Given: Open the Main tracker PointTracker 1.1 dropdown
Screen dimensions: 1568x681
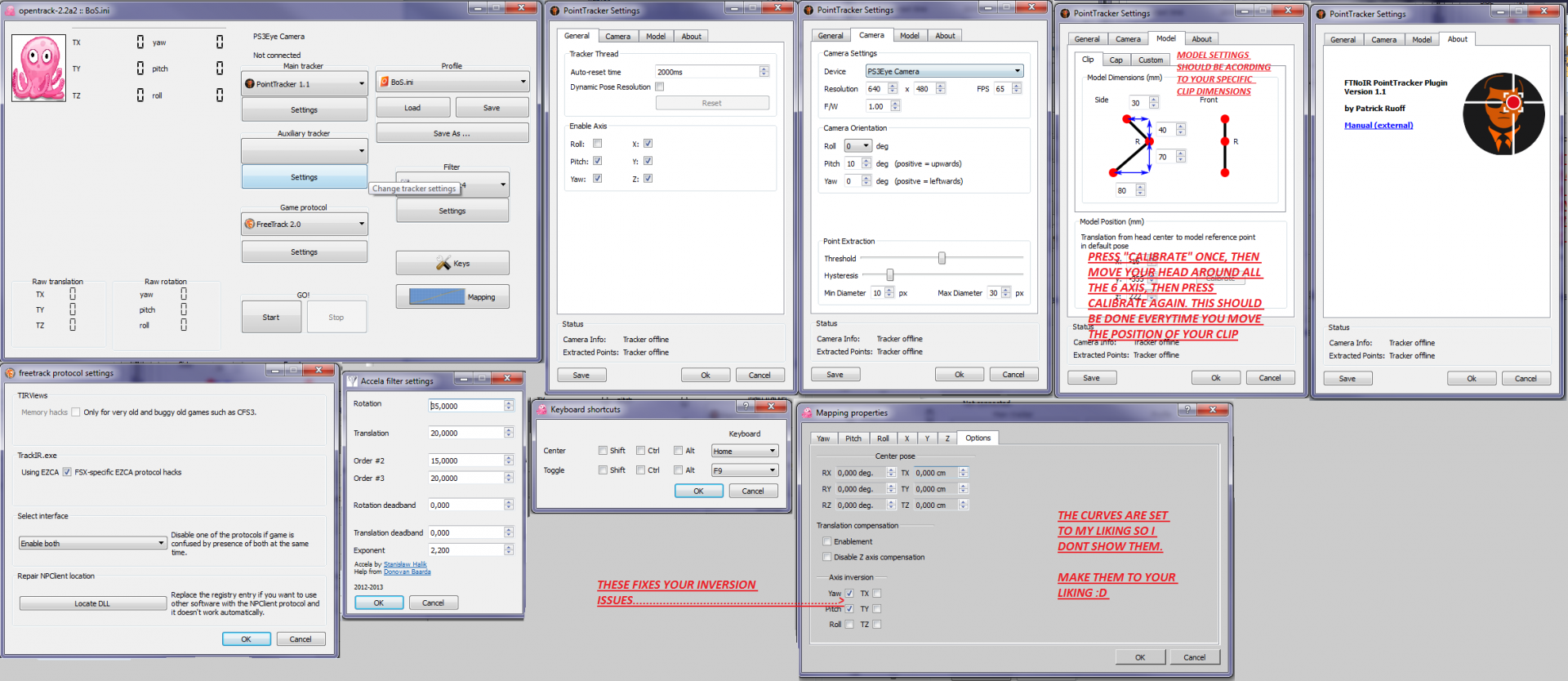Looking at the screenshot, I should click(x=304, y=83).
